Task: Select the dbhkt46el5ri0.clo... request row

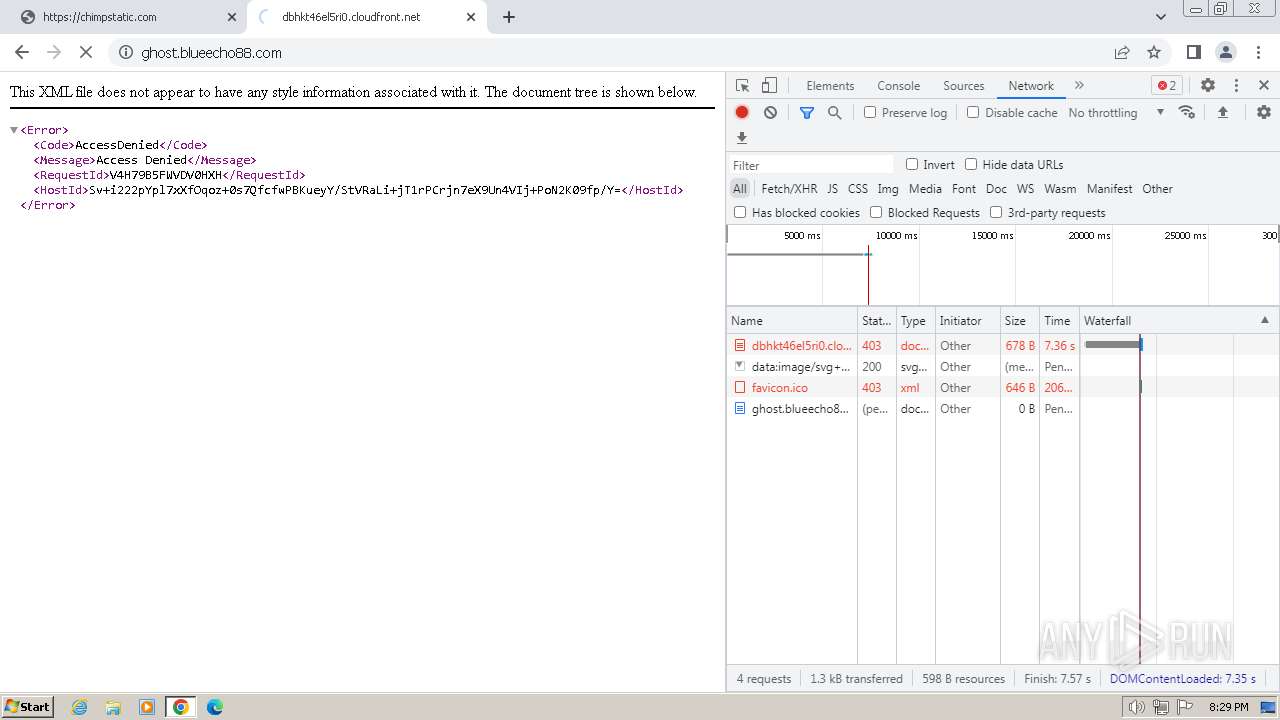Action: (1003, 345)
